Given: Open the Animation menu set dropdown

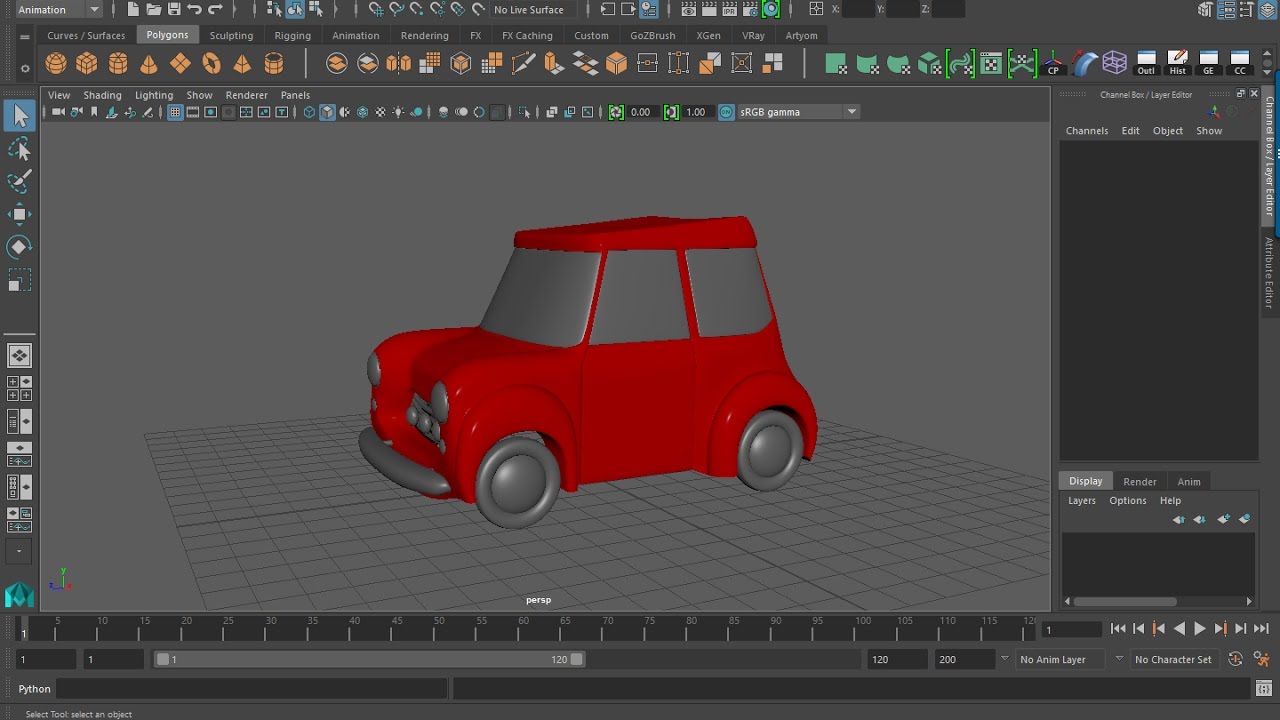Looking at the screenshot, I should [94, 10].
